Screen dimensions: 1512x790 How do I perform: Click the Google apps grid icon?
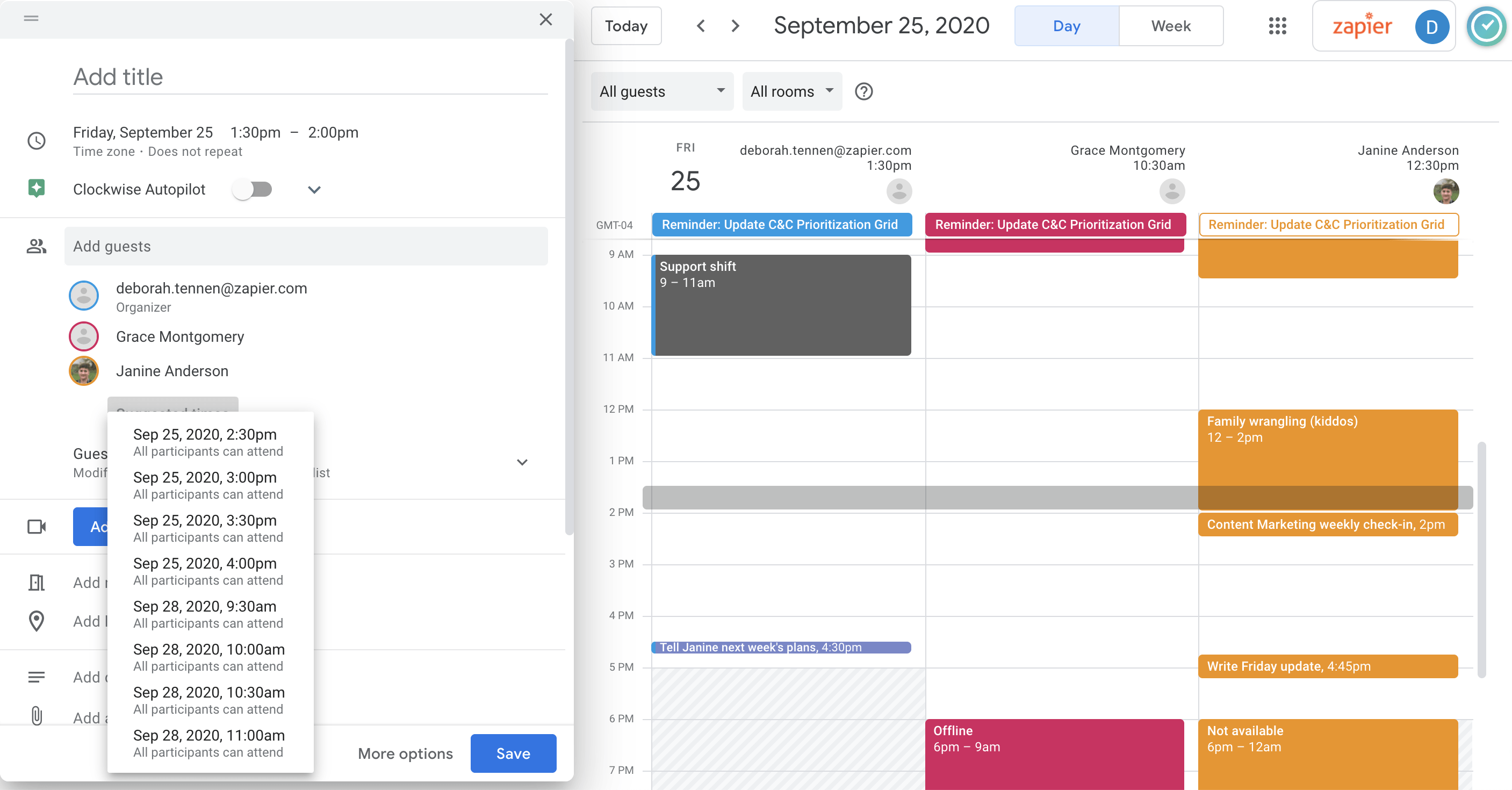[1277, 26]
